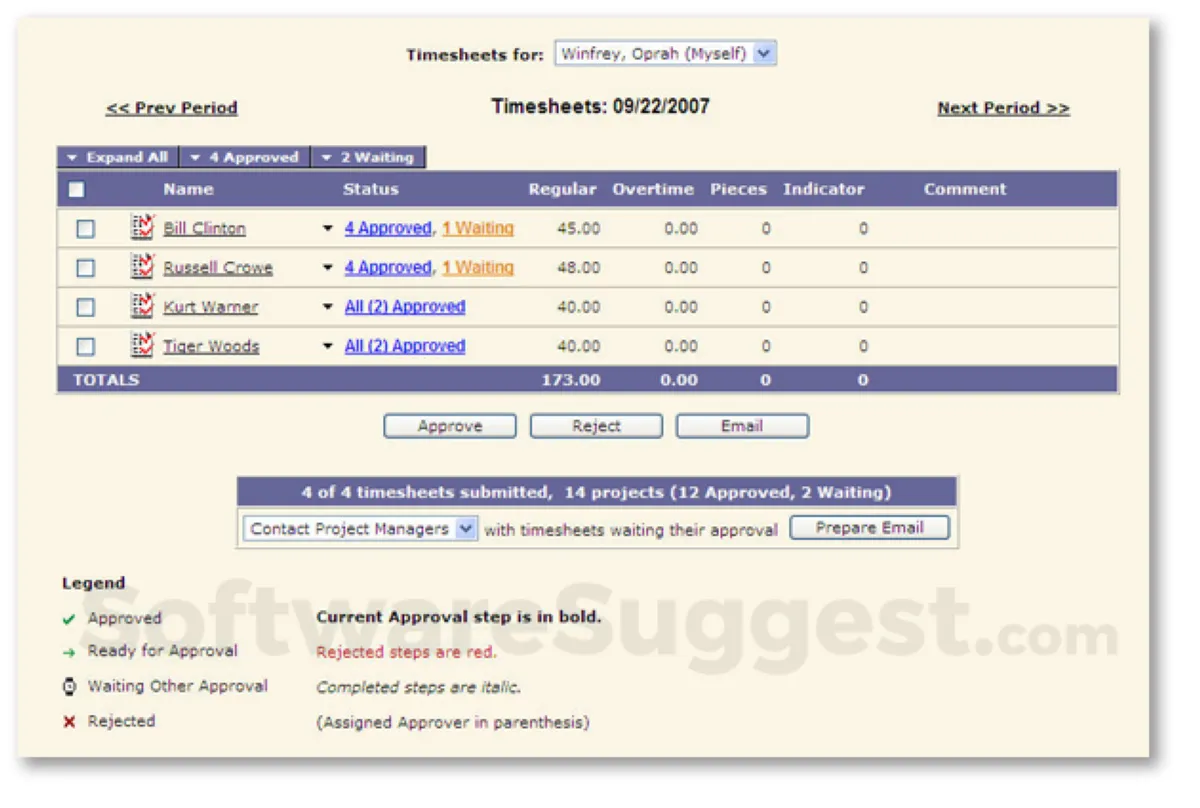Click Bill Clinton's 45.00 regular hours

[x=578, y=229]
